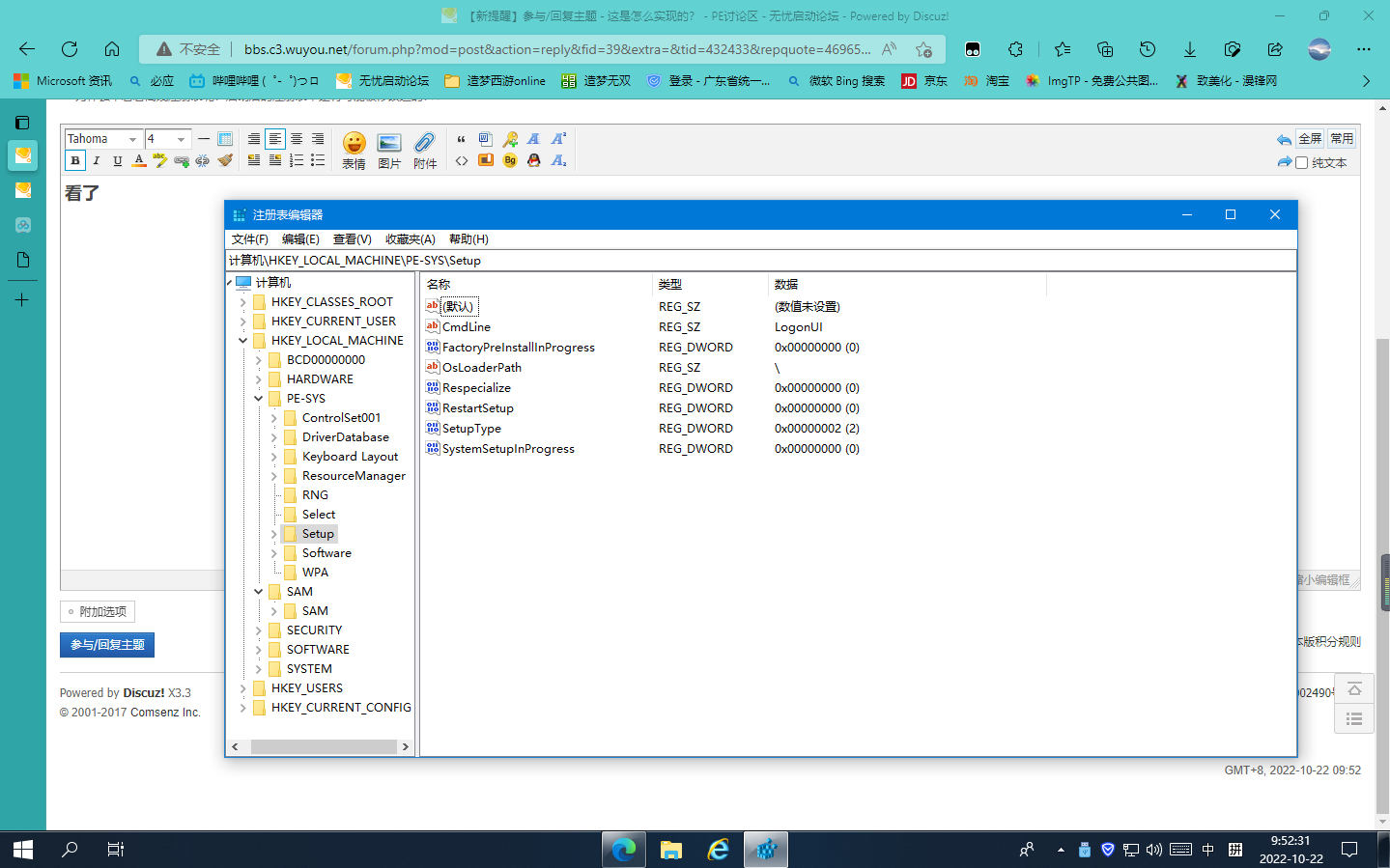This screenshot has height=868, width=1390.
Task: Click the 参与/回复主题 submit button
Action: [107, 645]
